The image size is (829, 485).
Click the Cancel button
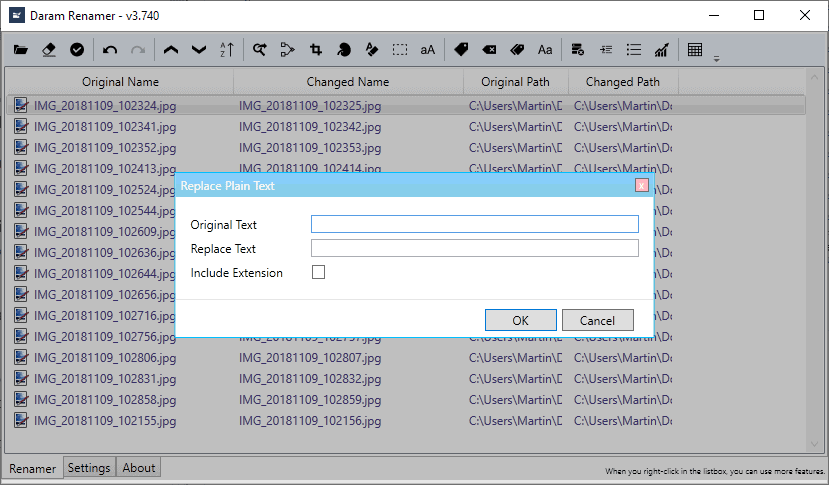597,320
